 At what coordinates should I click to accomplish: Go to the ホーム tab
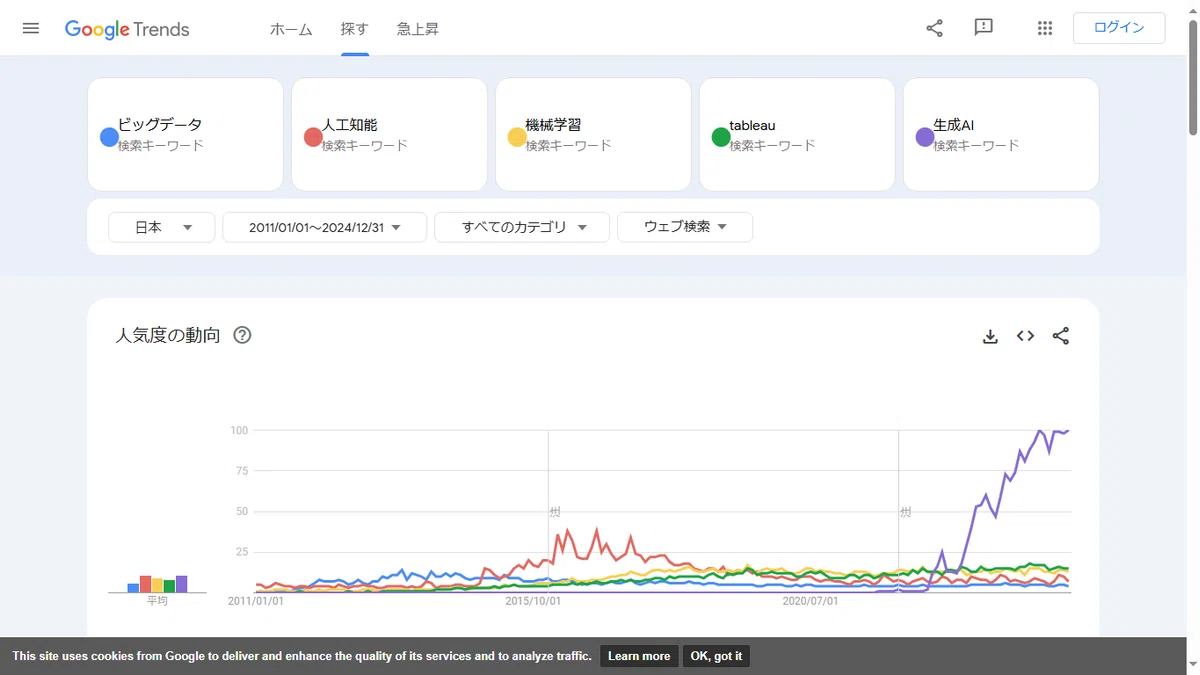click(291, 29)
